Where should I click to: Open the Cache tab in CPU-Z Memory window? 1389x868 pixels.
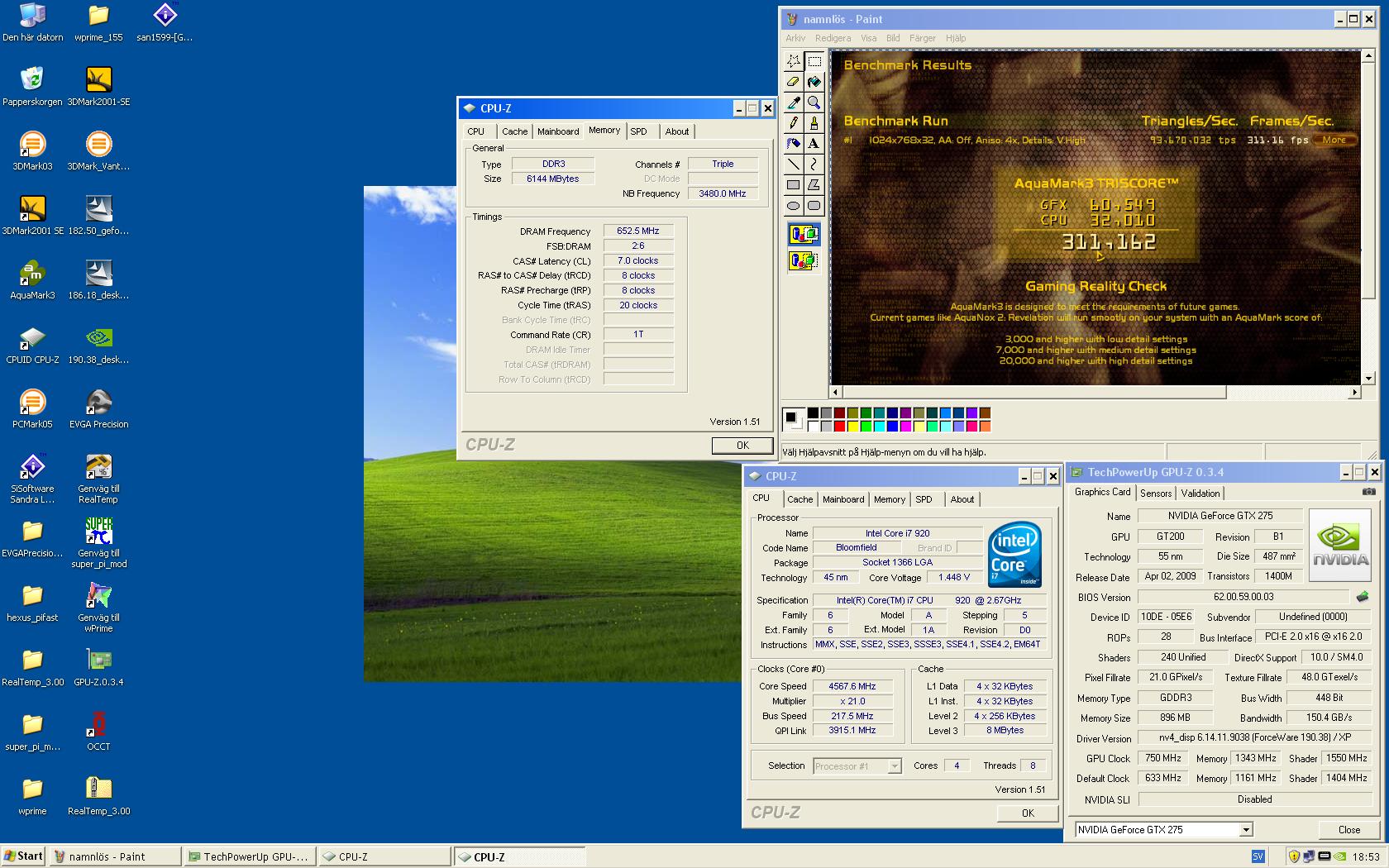tap(514, 131)
